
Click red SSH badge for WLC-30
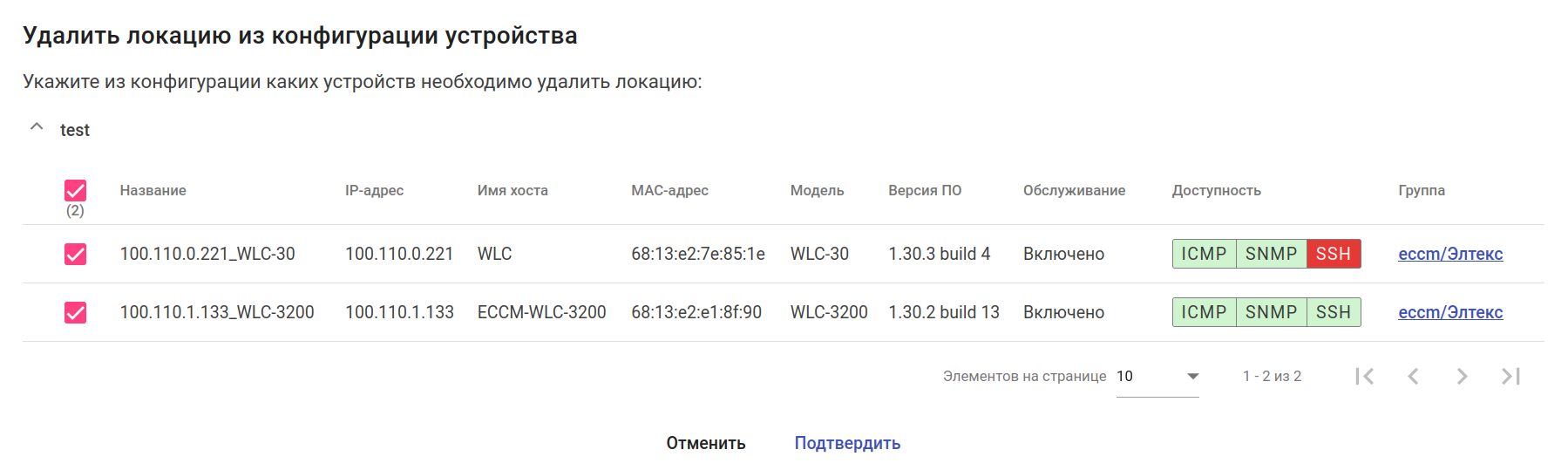pos(1333,254)
